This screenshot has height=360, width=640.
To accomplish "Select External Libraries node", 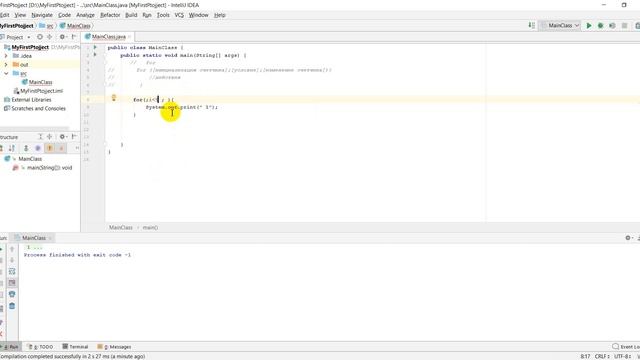I will click(31, 100).
